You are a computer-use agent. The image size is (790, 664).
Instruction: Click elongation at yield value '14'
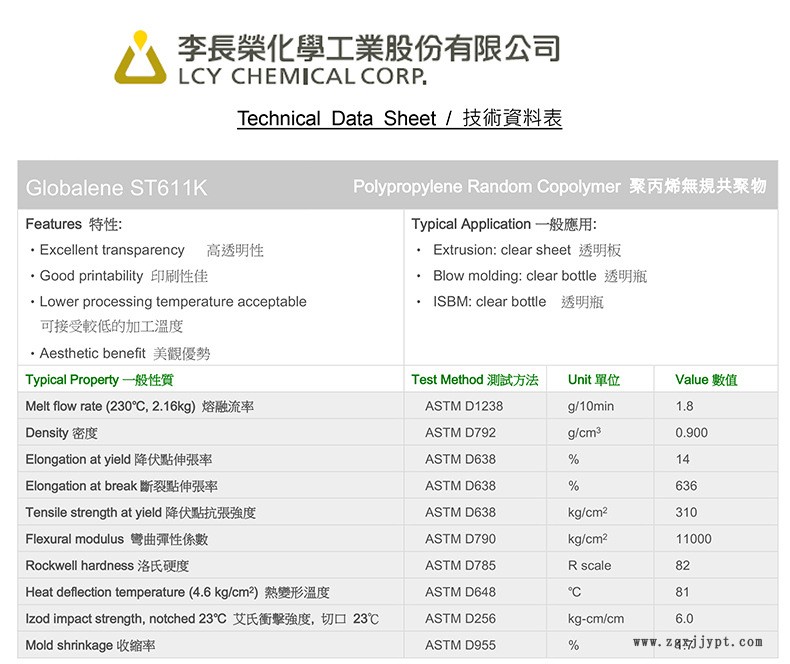682,459
